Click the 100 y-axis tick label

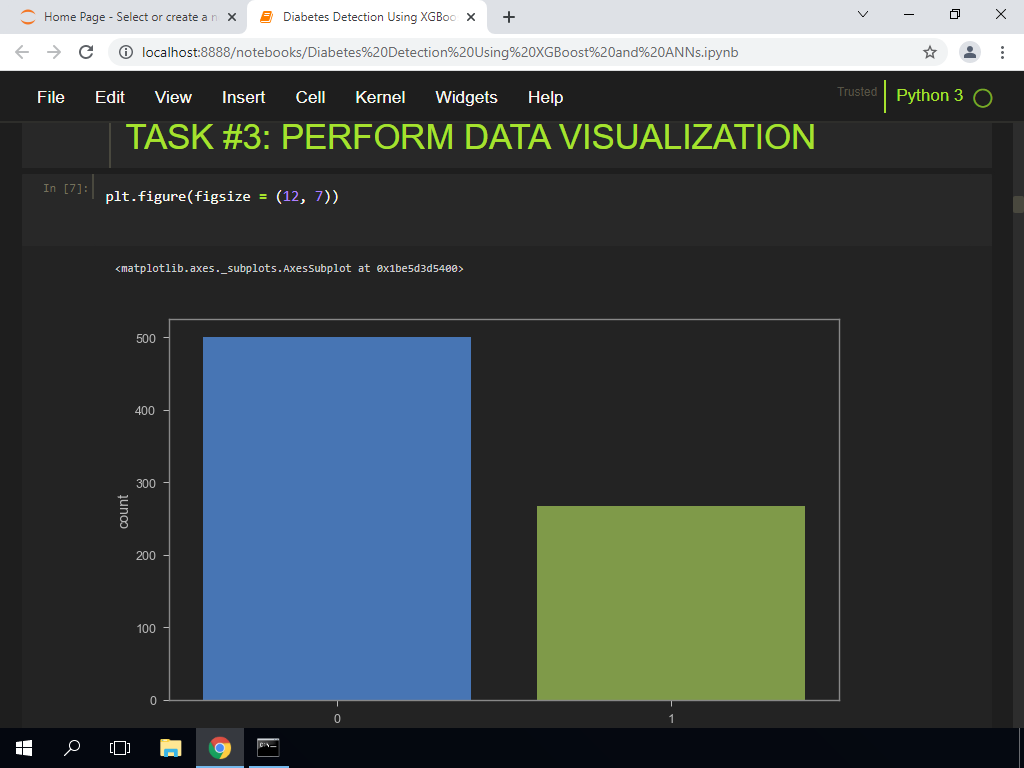coord(146,628)
